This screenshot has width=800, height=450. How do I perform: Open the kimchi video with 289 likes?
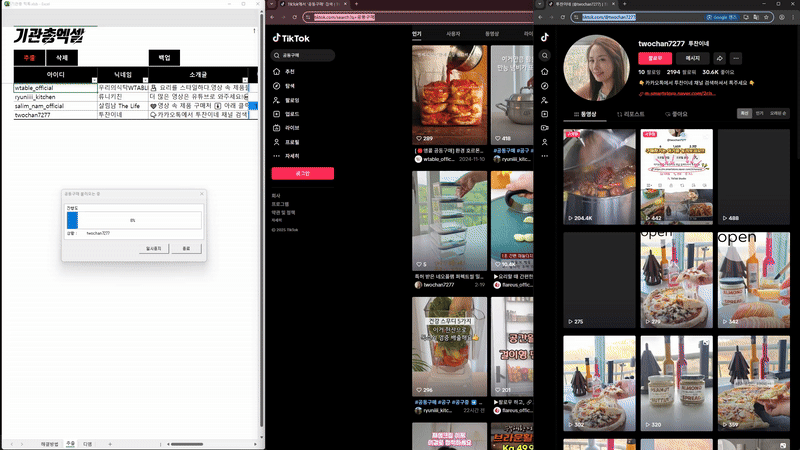click(449, 95)
